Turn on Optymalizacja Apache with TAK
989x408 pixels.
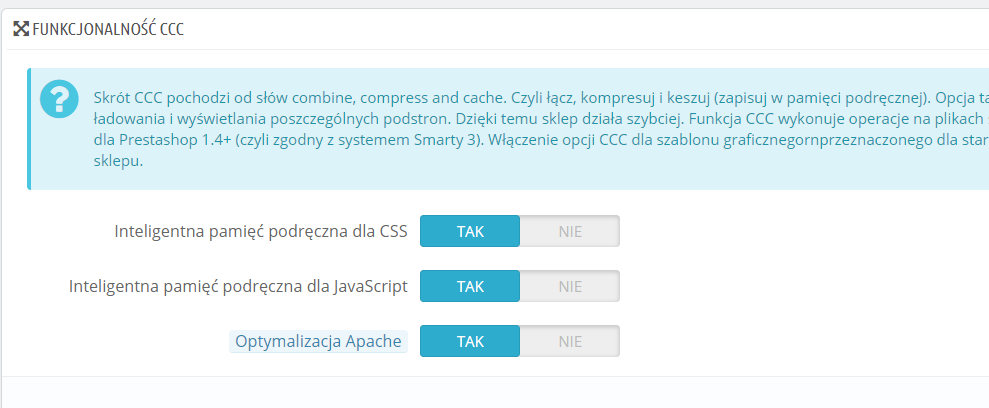tap(470, 341)
